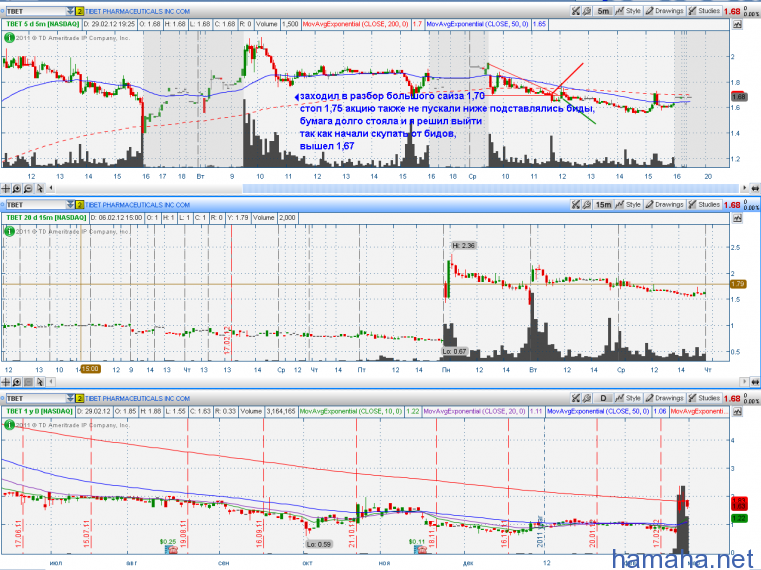Open wrench settings icon in 5m chart

point(586,11)
